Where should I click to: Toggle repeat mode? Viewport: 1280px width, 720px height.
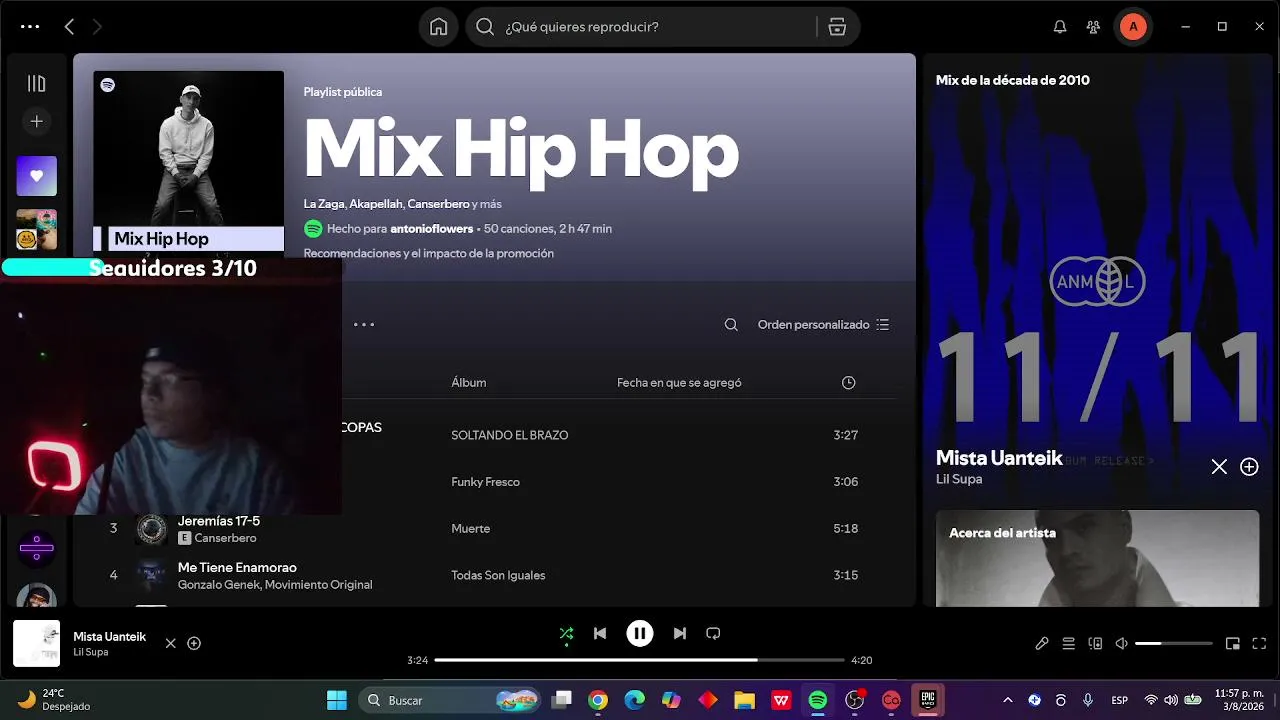[x=713, y=633]
